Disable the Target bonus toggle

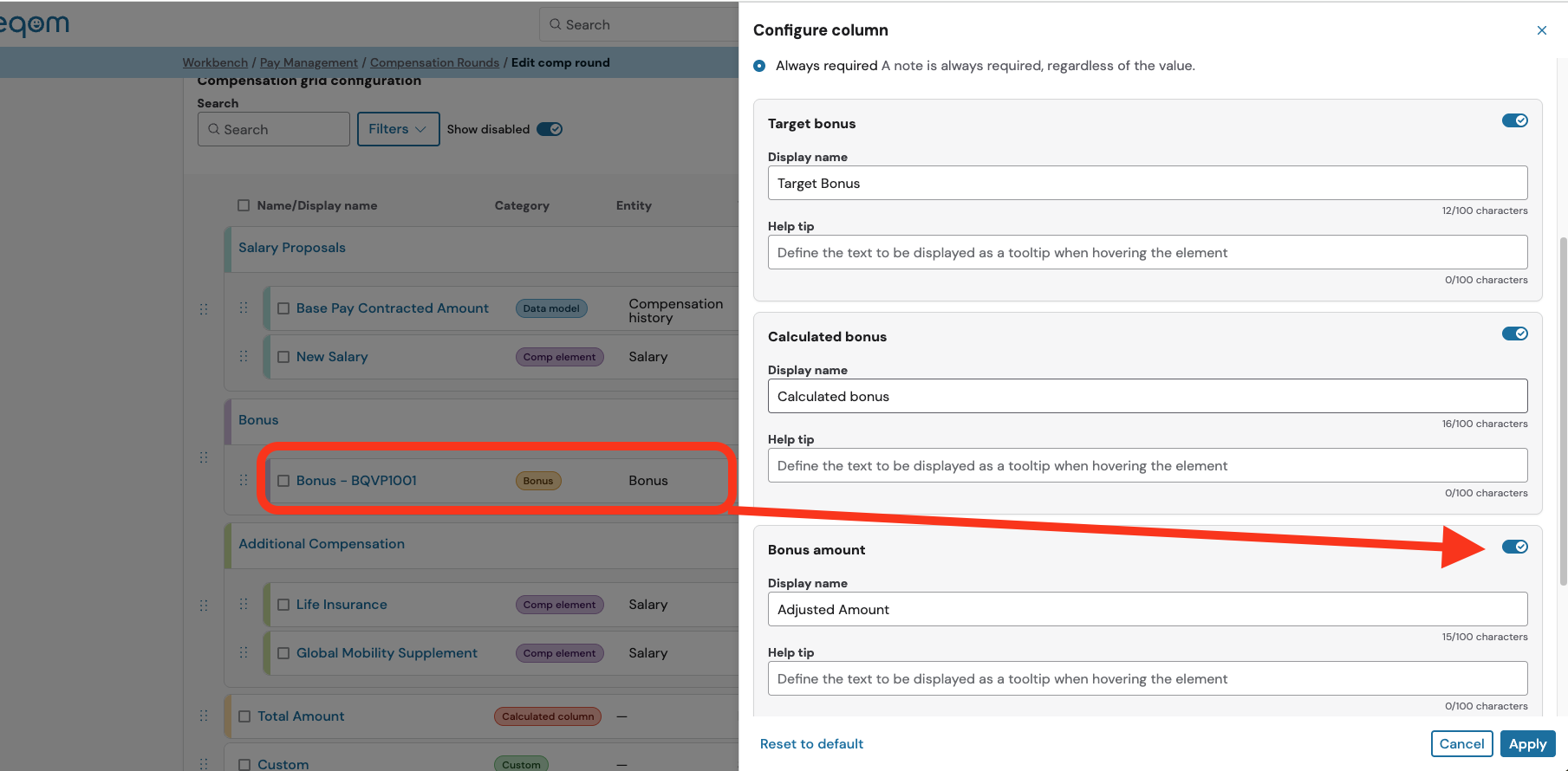click(x=1514, y=120)
